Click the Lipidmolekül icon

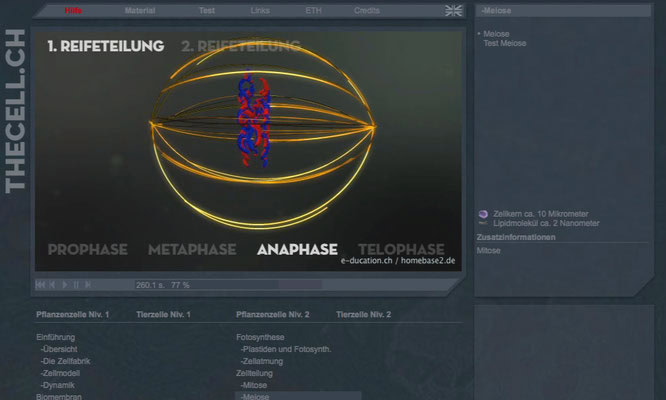[484, 224]
